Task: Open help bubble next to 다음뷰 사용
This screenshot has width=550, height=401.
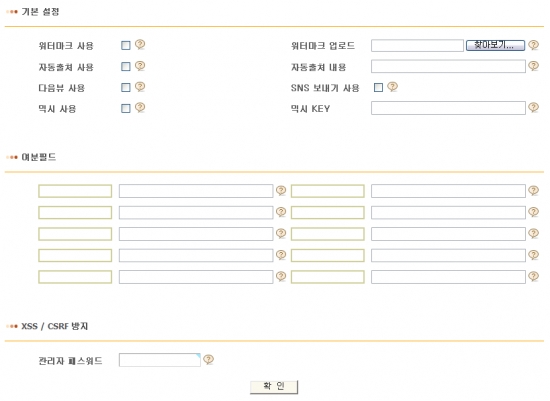Action: [140, 87]
